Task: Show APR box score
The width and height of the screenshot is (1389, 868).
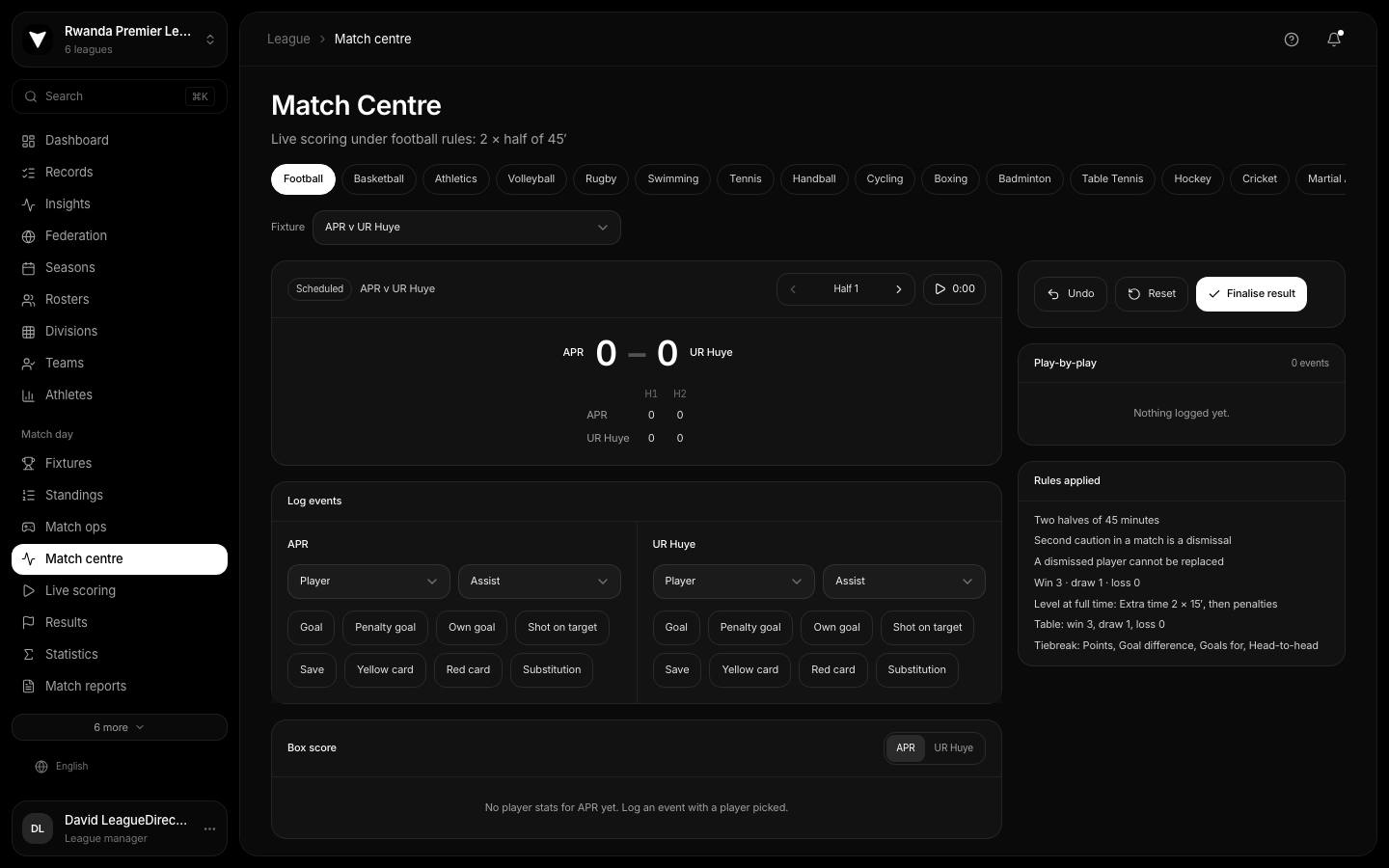Action: 905,748
